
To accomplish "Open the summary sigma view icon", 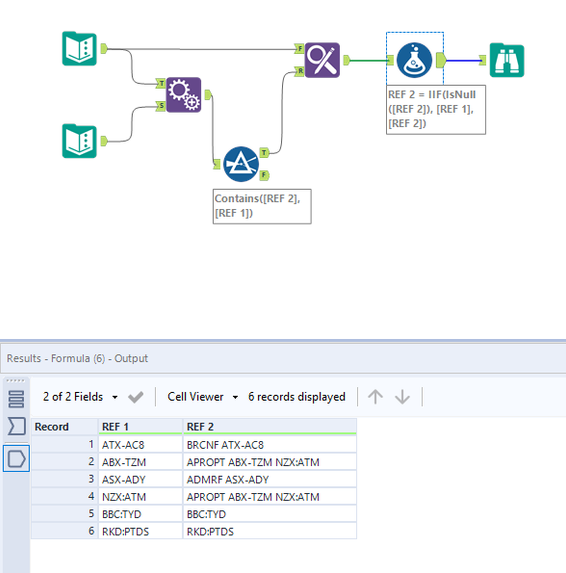I will [x=16, y=426].
